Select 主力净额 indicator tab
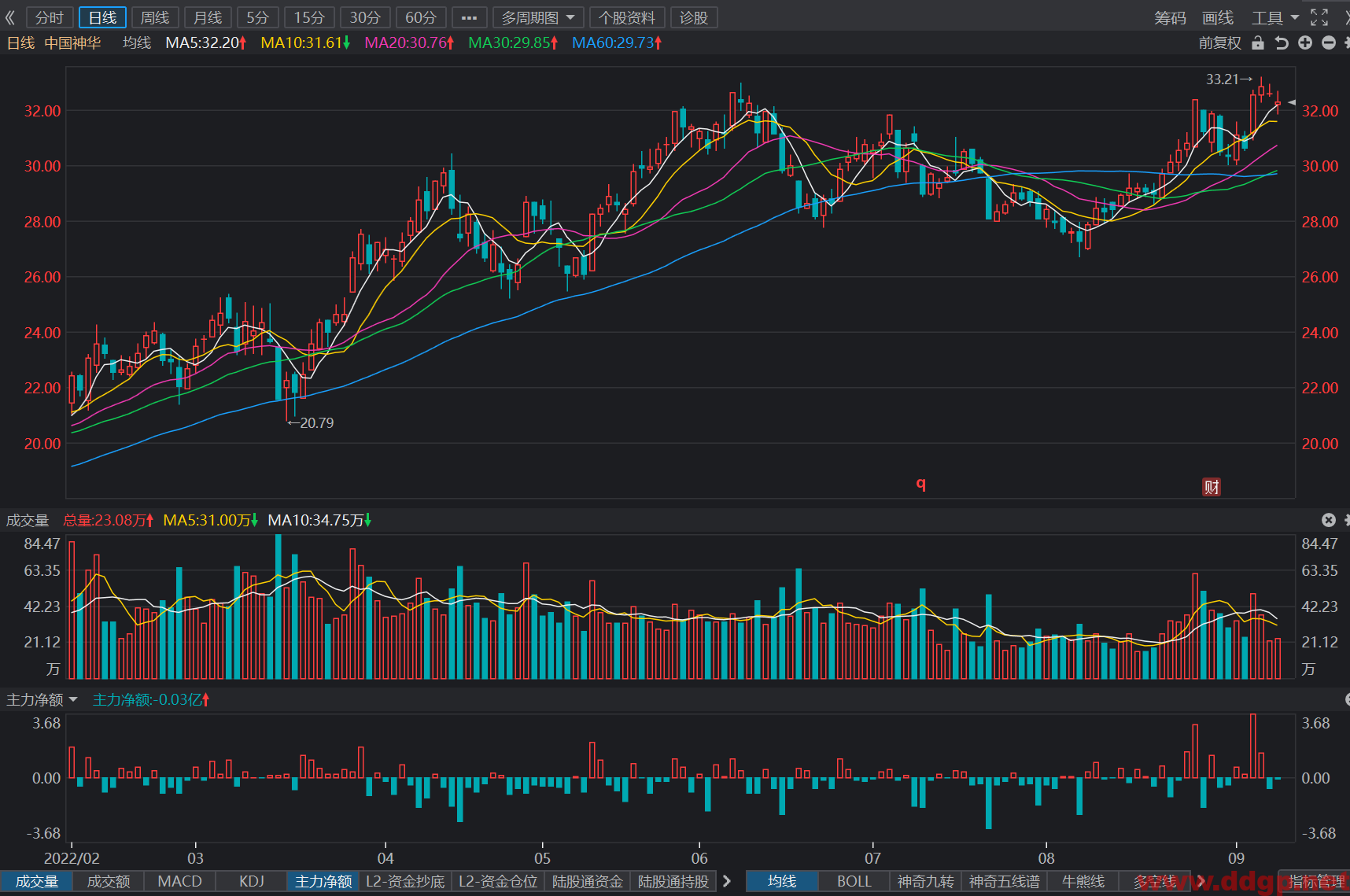The width and height of the screenshot is (1350, 896). pyautogui.click(x=323, y=881)
